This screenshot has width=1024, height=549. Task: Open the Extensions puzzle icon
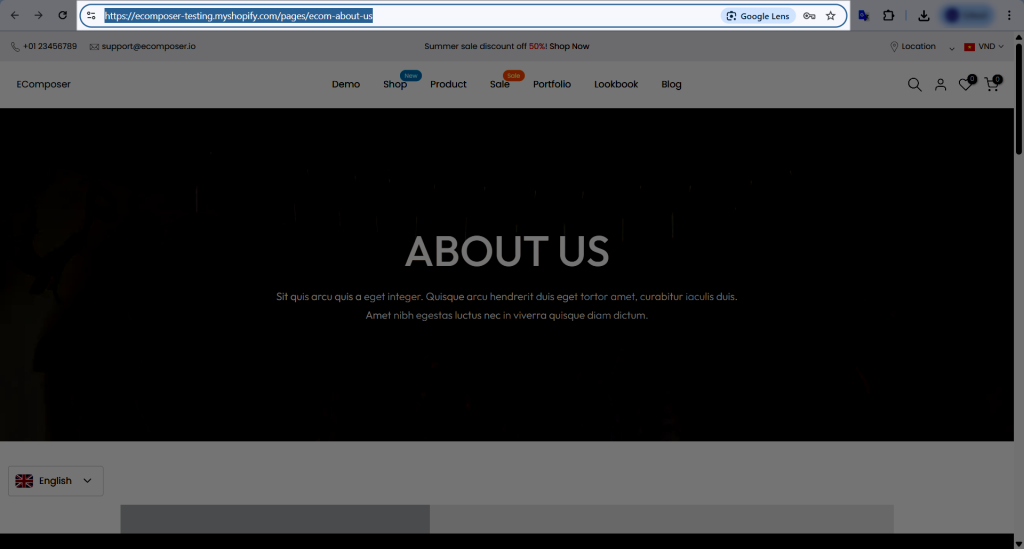[x=888, y=15]
